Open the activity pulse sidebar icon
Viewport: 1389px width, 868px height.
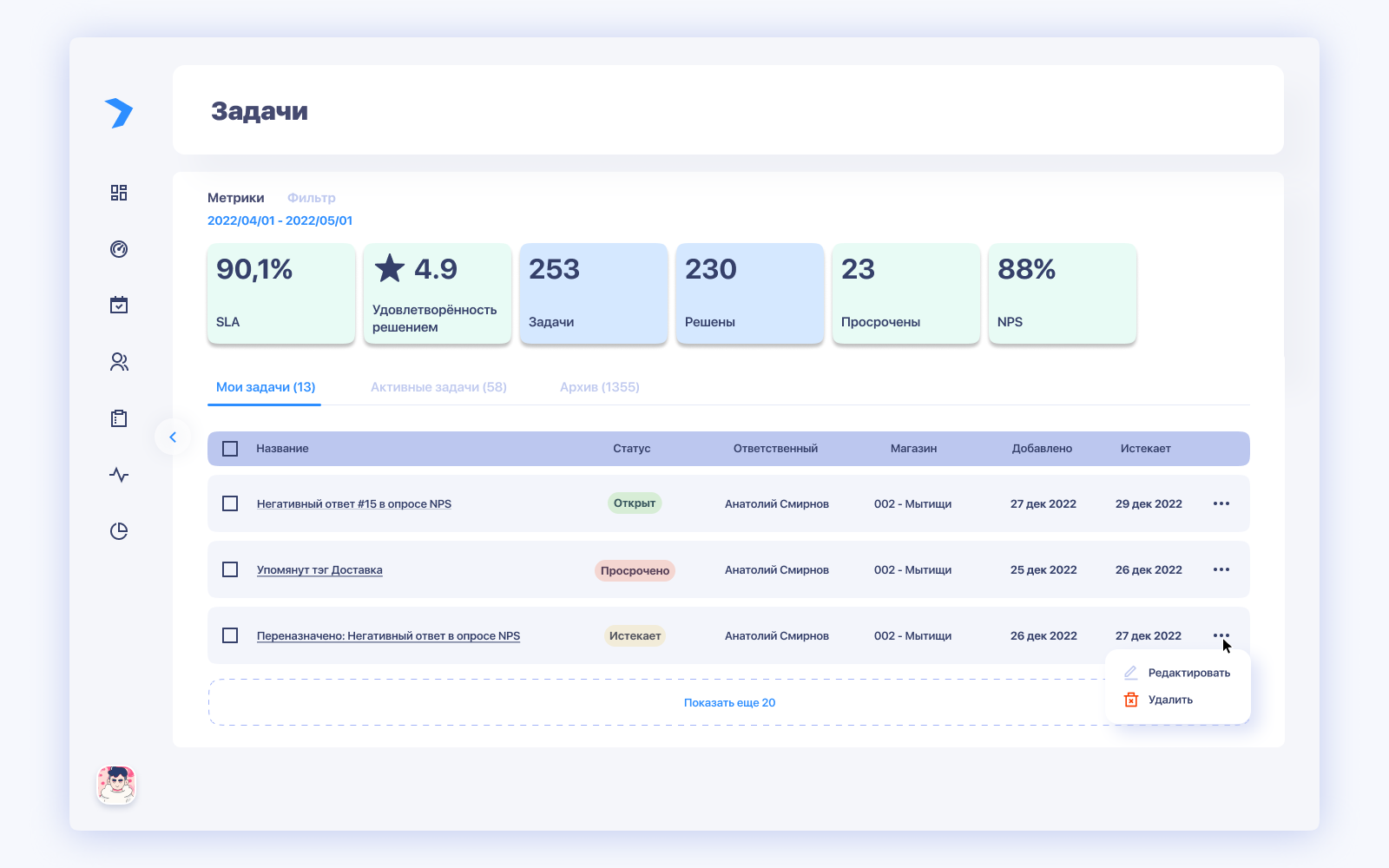click(119, 475)
